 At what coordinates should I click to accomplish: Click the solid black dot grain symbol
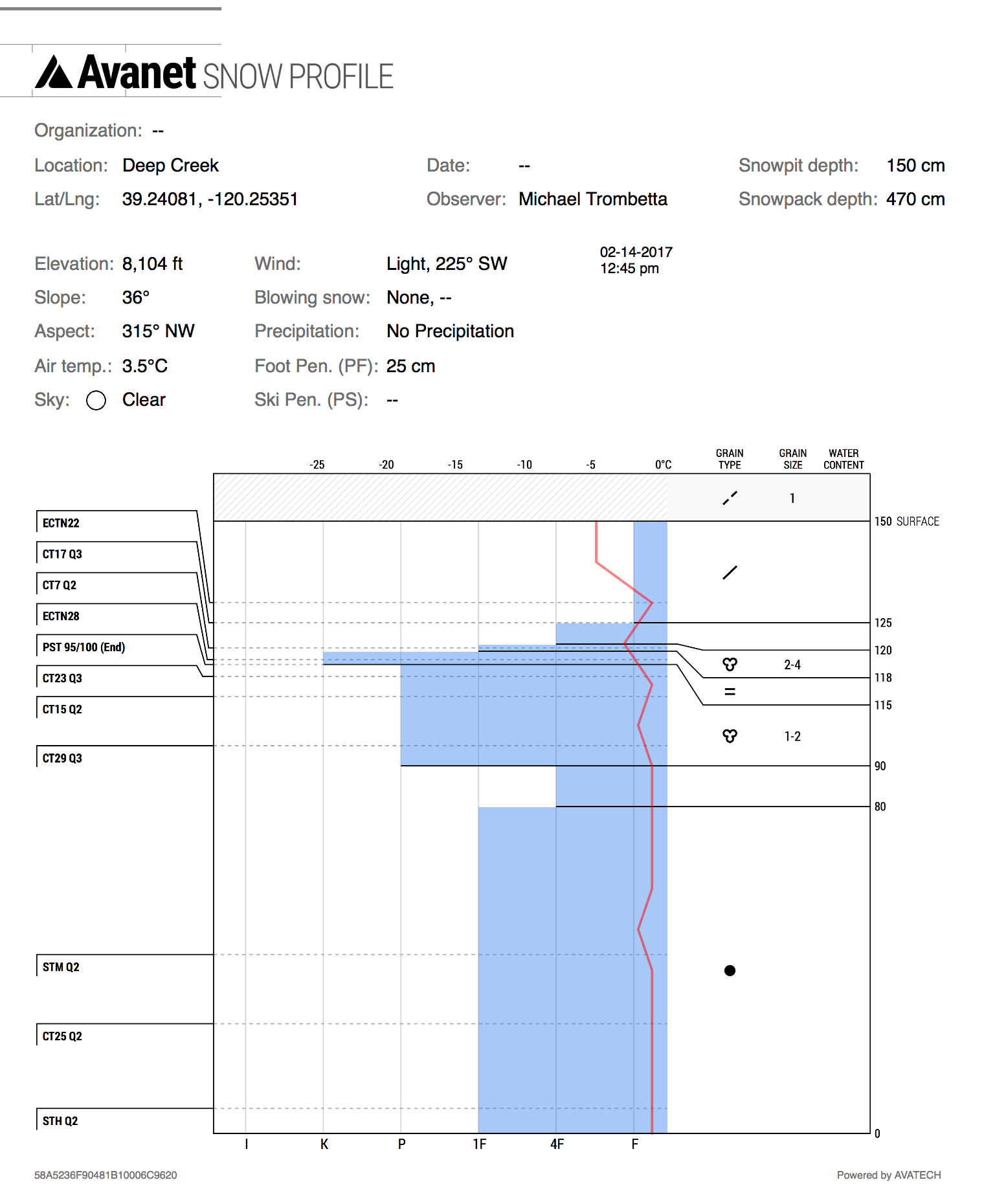click(730, 970)
